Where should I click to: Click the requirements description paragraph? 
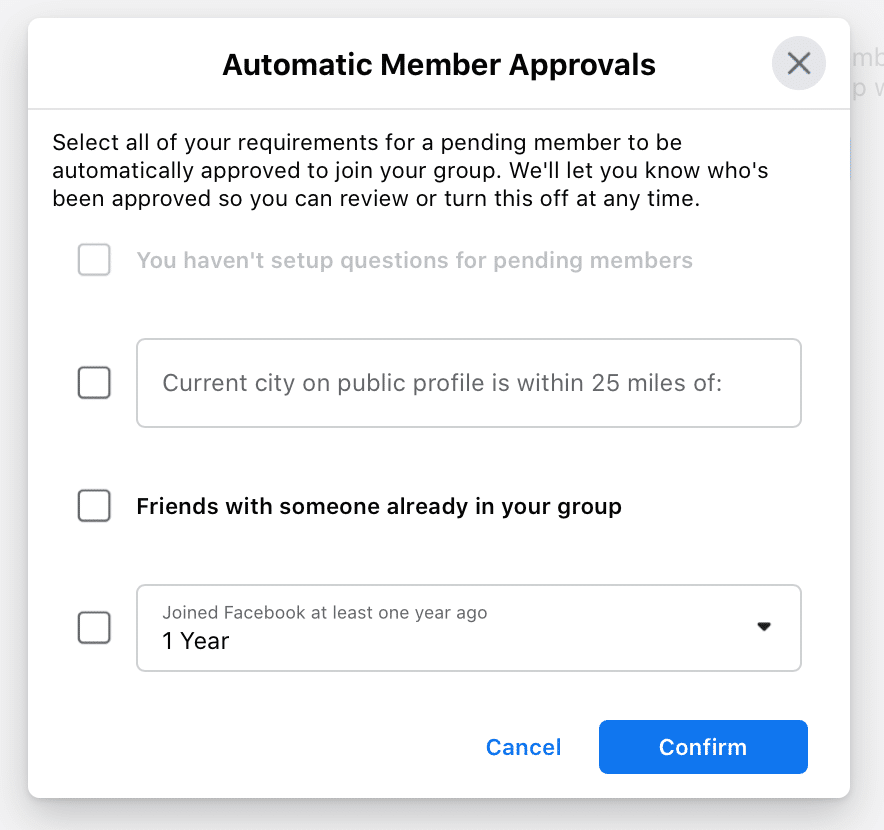click(410, 171)
